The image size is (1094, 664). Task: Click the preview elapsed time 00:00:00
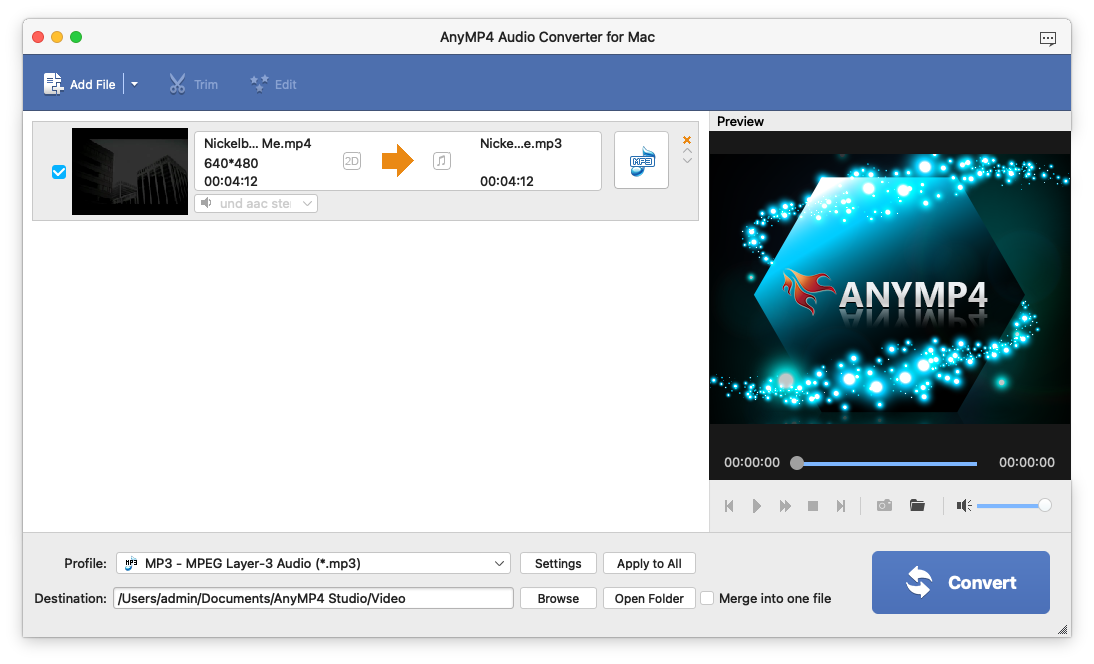[x=751, y=462]
